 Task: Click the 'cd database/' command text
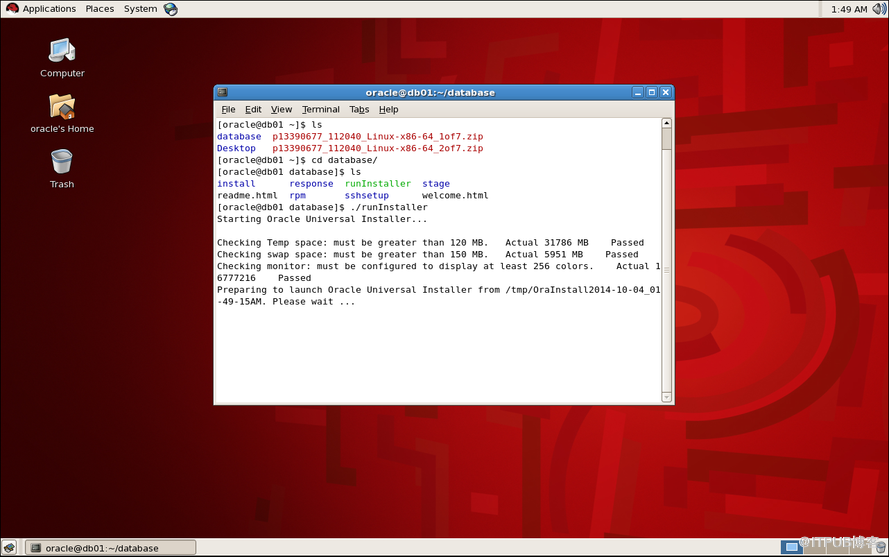(x=344, y=161)
